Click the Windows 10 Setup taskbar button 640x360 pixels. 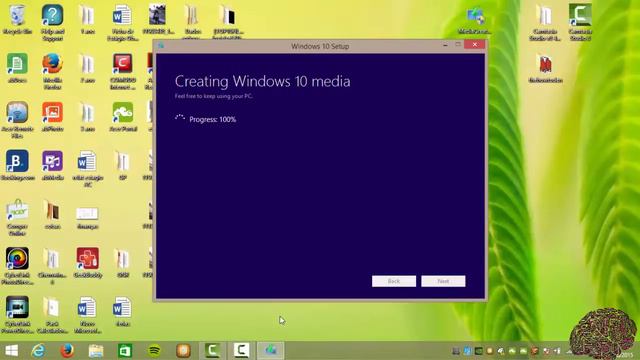(x=270, y=351)
